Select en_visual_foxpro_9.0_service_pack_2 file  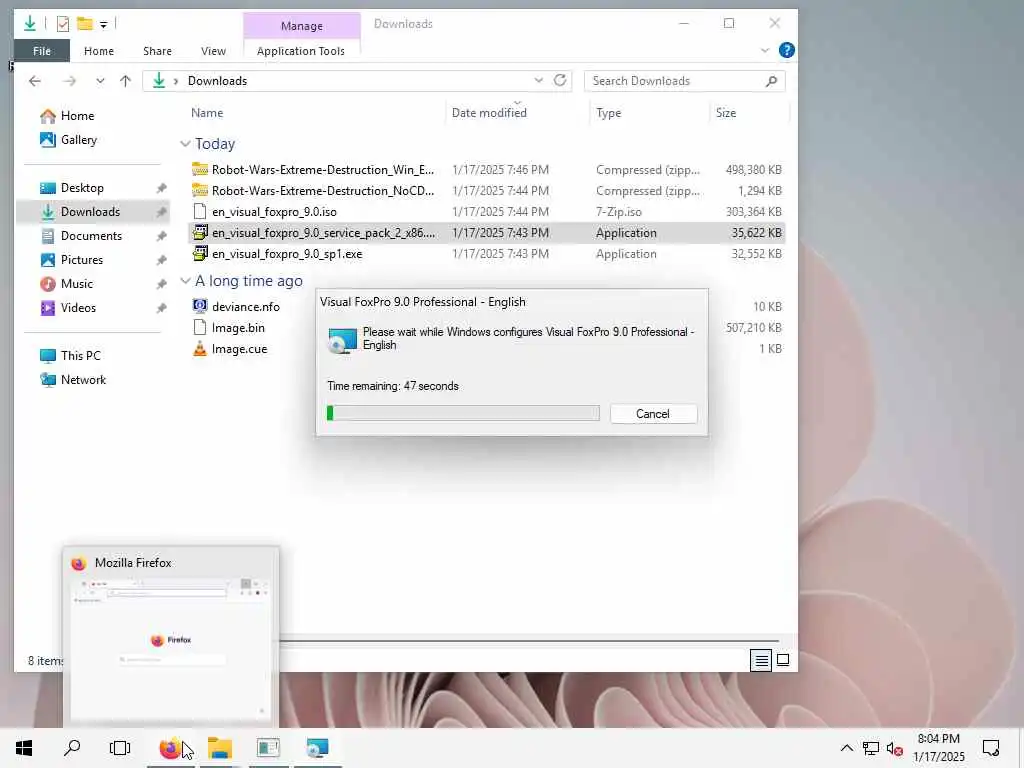pyautogui.click(x=487, y=232)
